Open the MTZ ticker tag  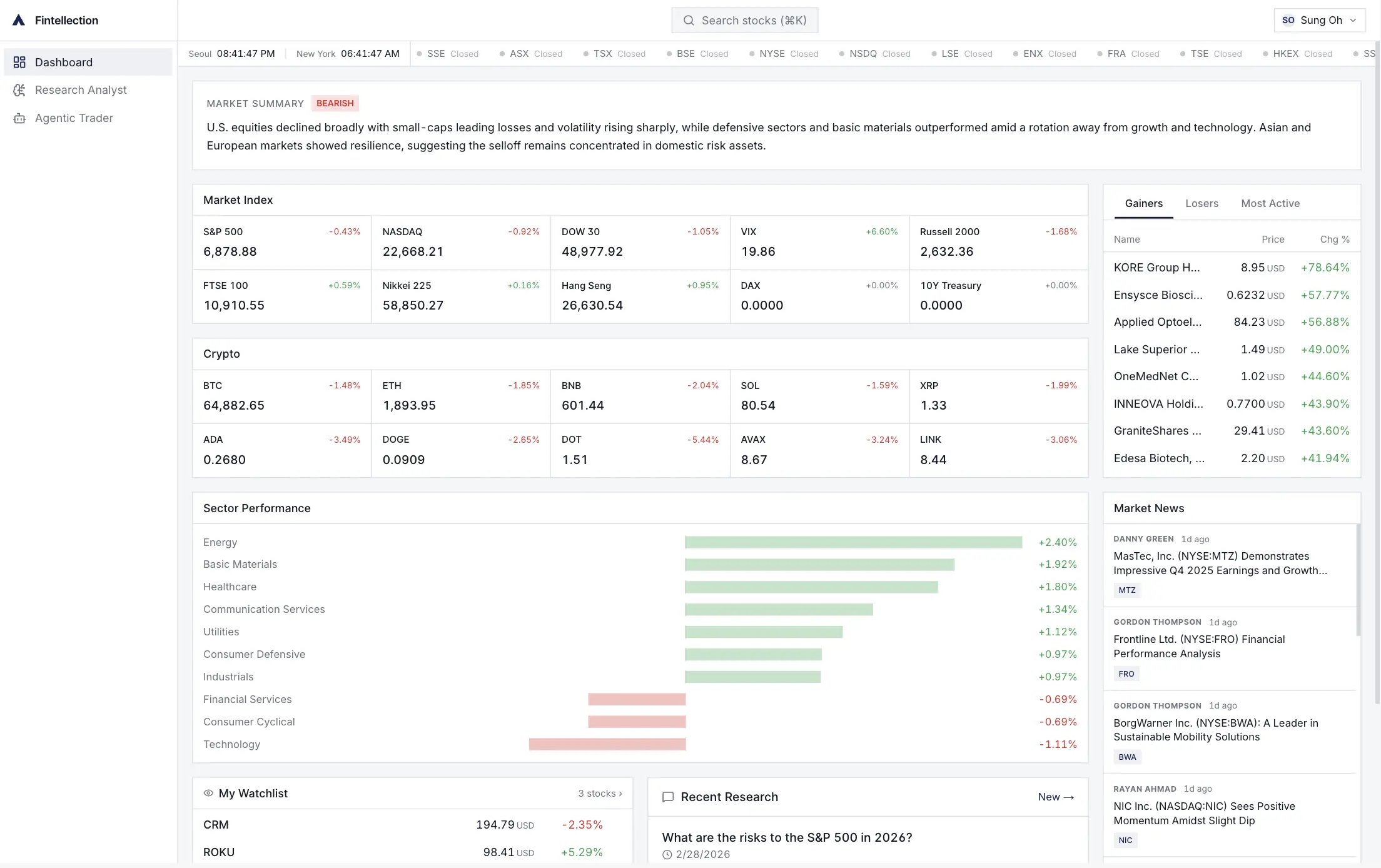click(1126, 590)
